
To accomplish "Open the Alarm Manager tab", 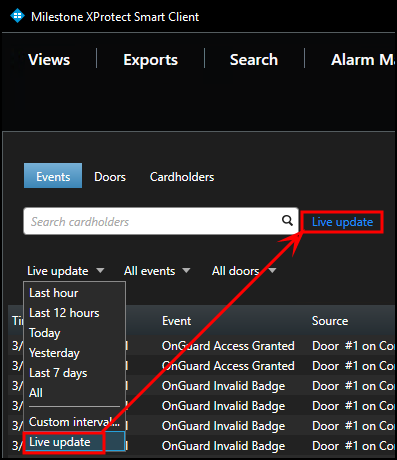I will (363, 60).
